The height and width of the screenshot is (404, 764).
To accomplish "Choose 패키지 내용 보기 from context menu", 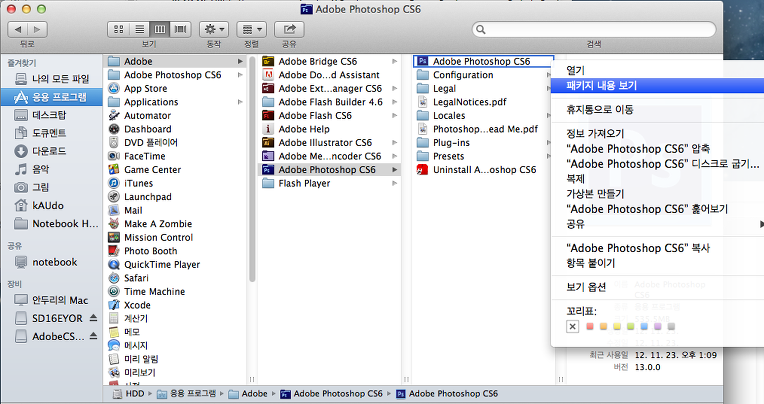I will (601, 86).
